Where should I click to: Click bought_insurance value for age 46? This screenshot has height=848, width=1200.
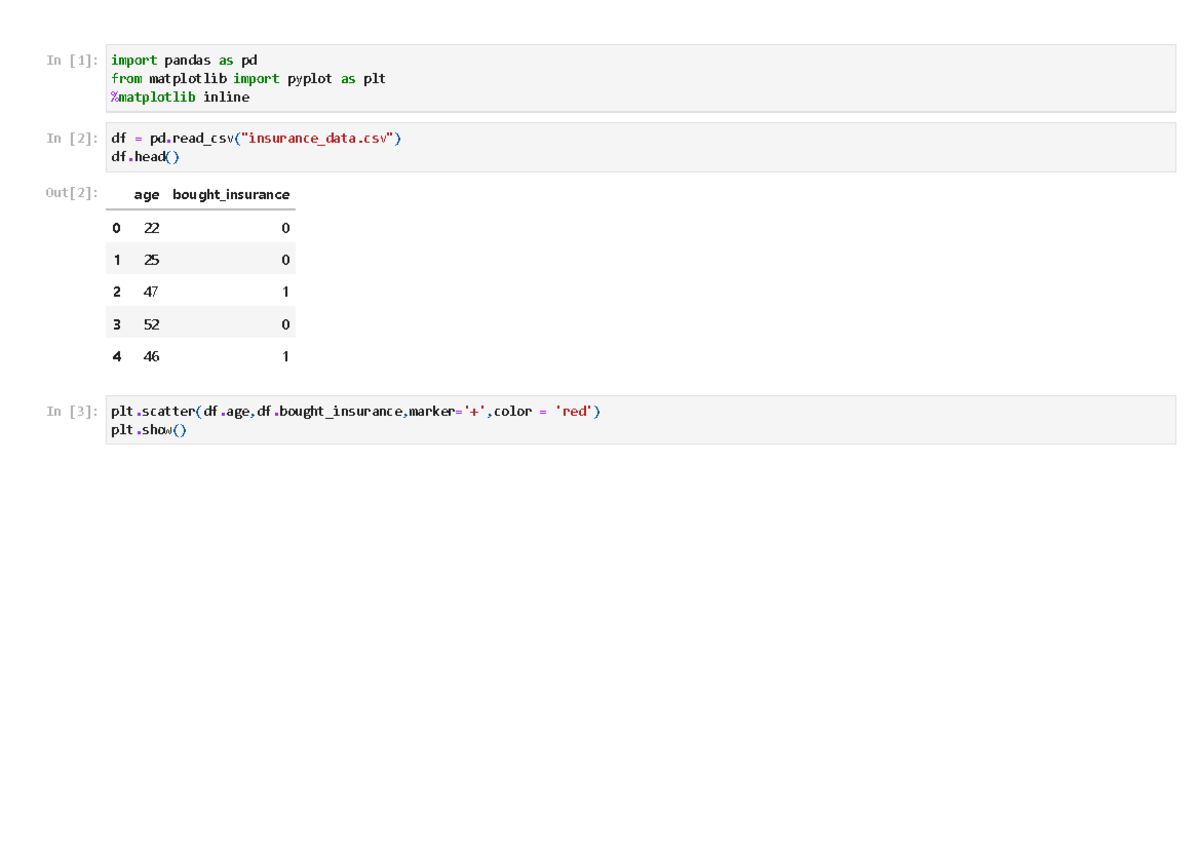click(286, 356)
